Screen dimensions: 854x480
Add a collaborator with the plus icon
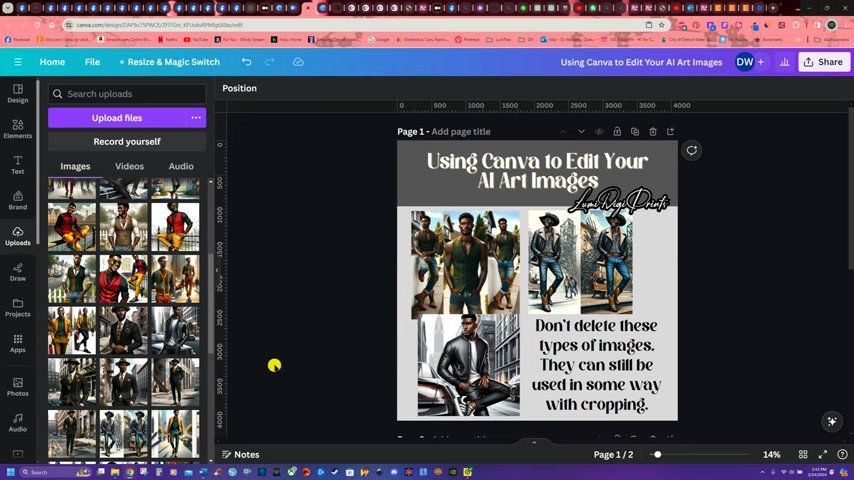(761, 62)
